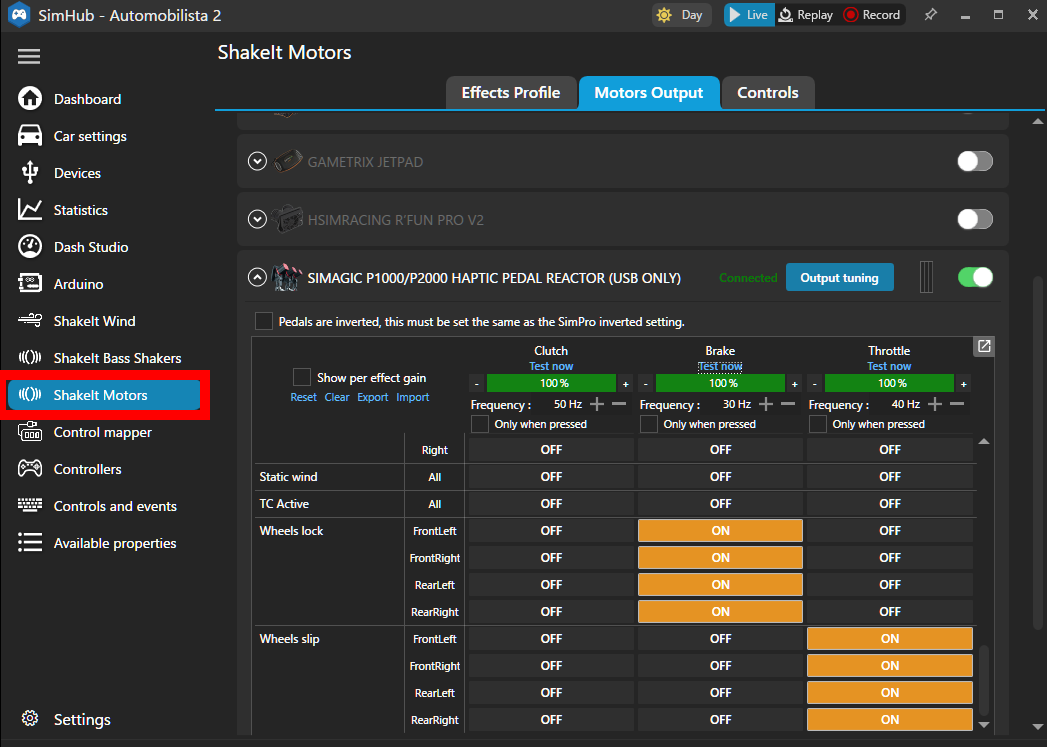Click Test now under Throttle
Viewport: 1047px width, 747px height.
coord(889,366)
